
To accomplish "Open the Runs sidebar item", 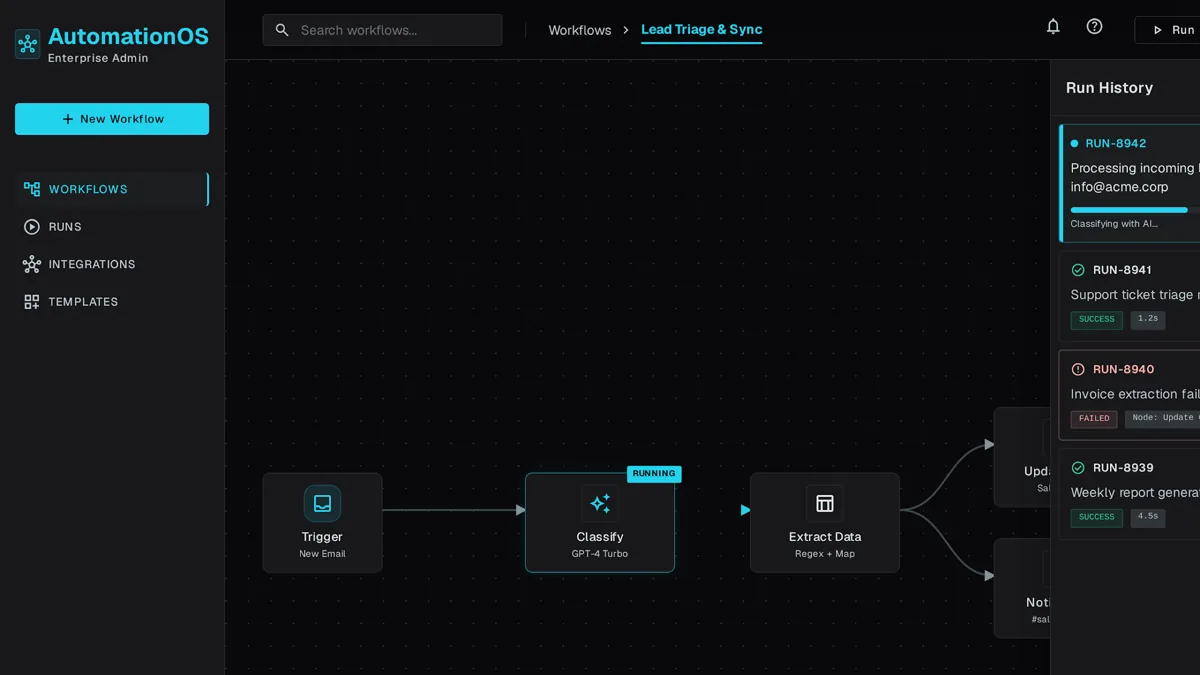I will pos(112,227).
